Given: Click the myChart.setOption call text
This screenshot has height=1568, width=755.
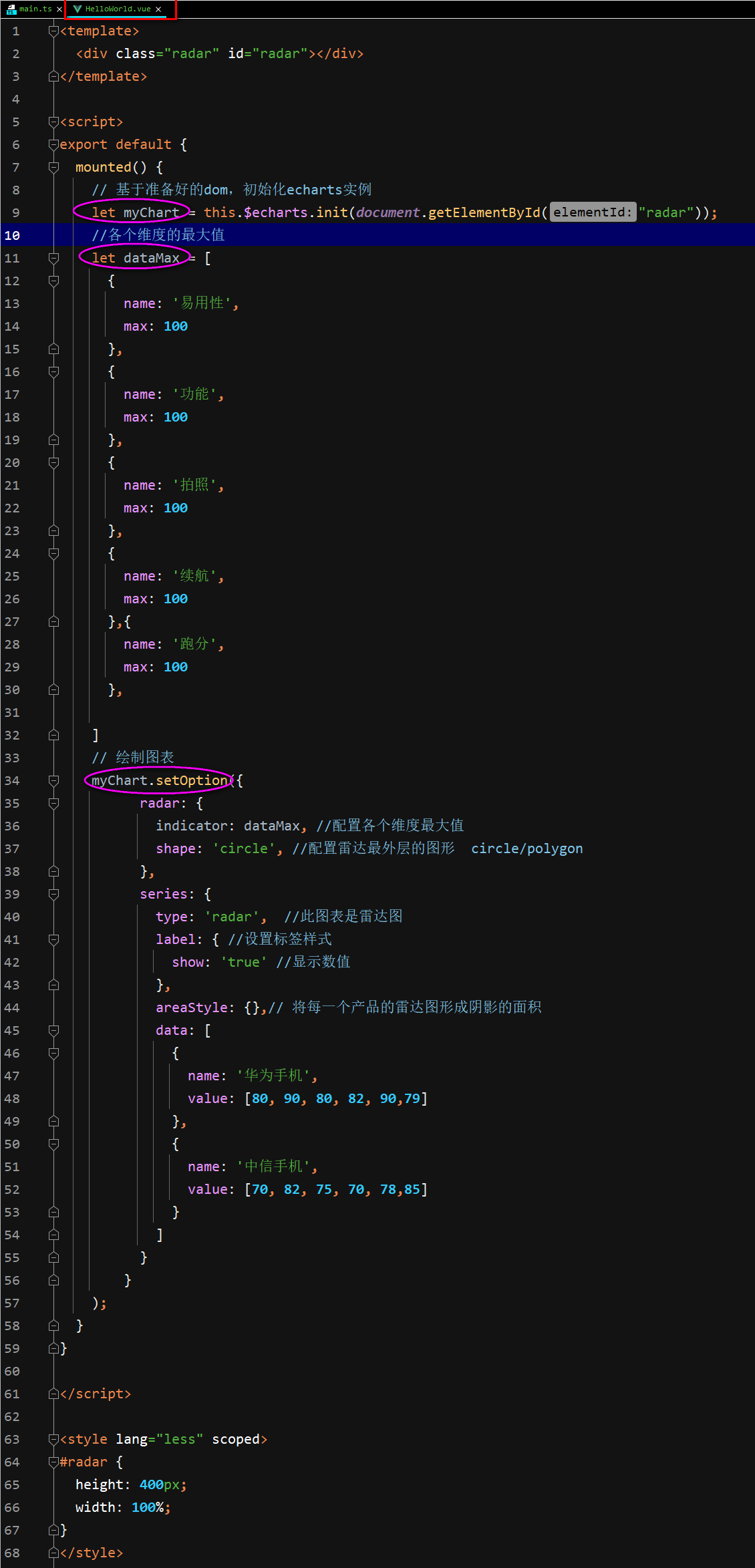Looking at the screenshot, I should click(x=160, y=780).
